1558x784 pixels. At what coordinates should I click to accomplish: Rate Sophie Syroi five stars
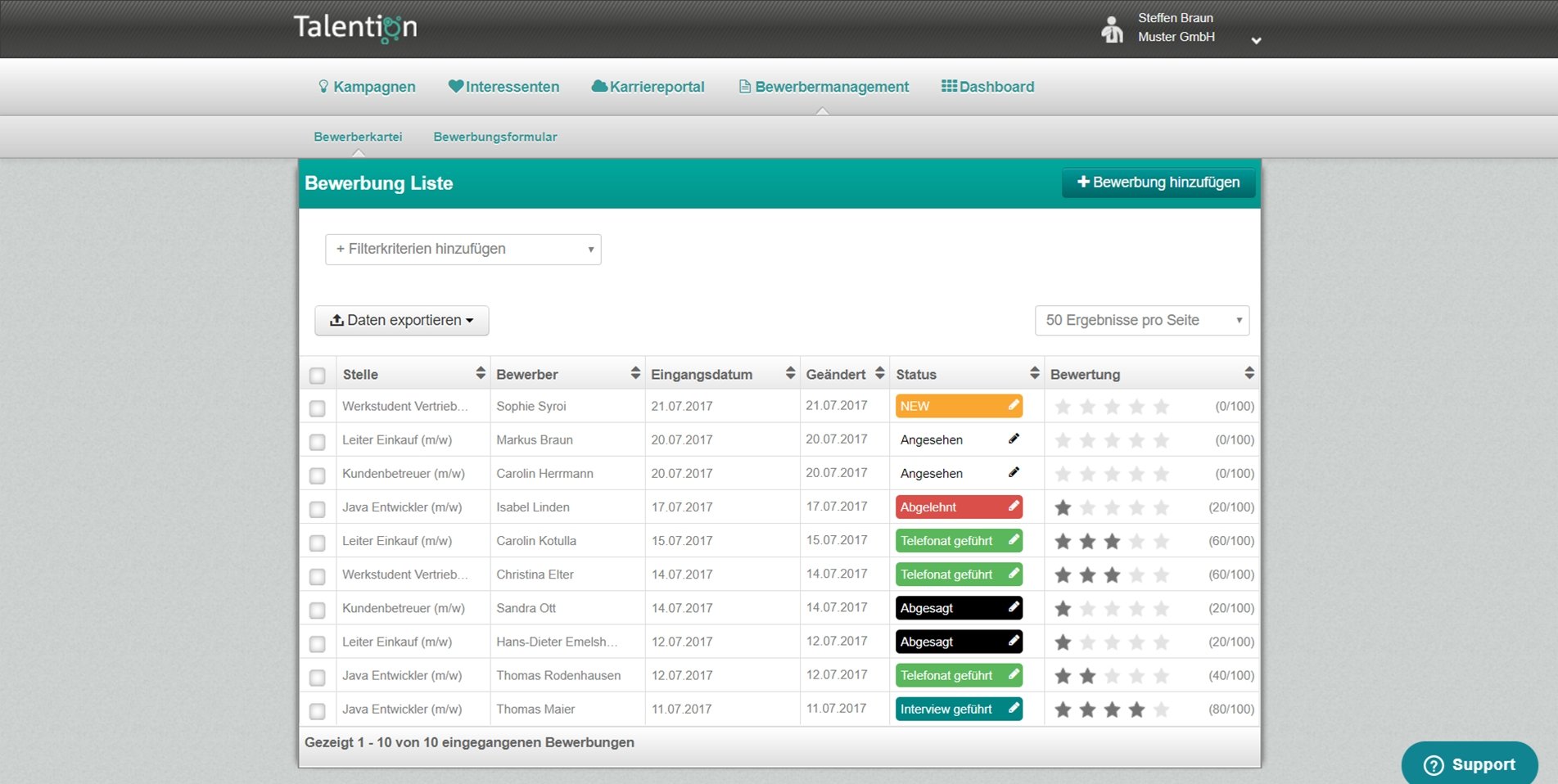coord(1161,407)
